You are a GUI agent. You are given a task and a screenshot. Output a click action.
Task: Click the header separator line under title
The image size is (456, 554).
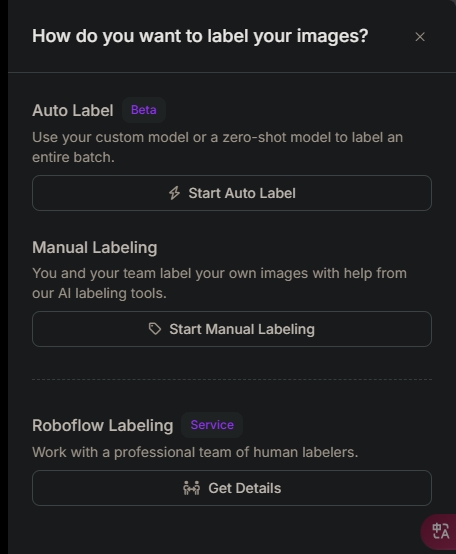point(232,72)
